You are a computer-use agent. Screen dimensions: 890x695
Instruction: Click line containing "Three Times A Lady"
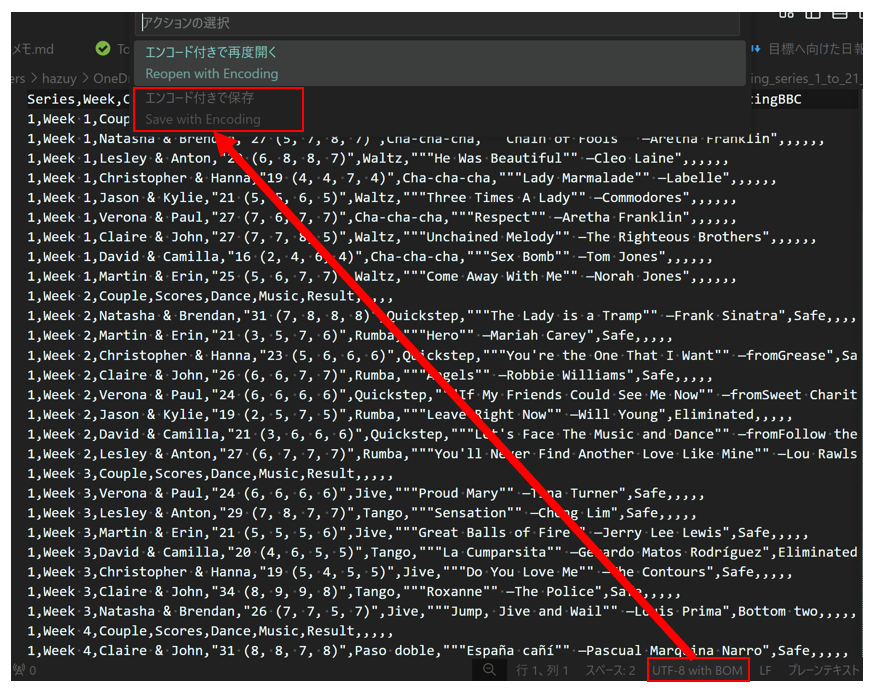[381, 198]
